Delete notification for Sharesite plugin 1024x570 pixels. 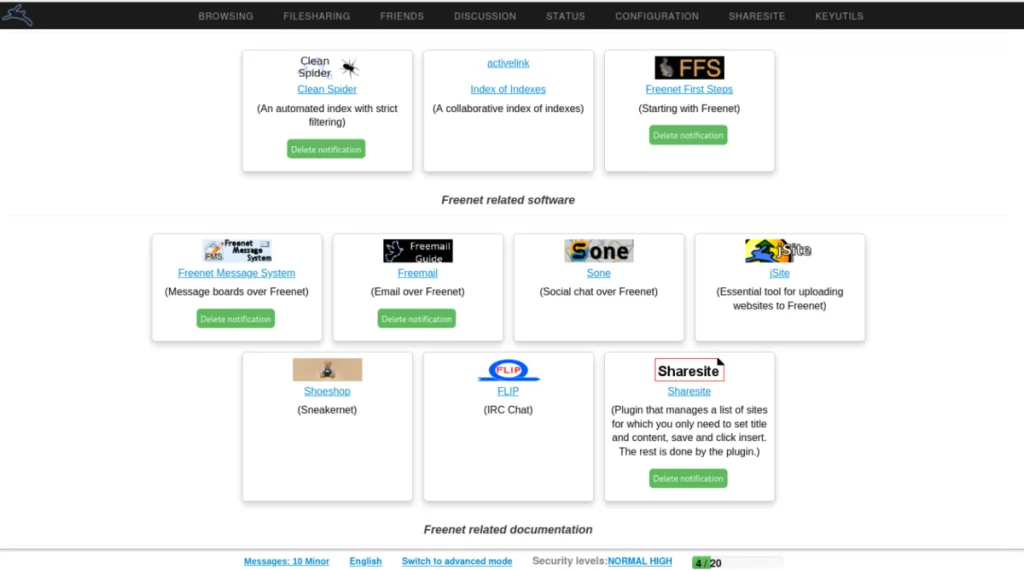point(688,479)
